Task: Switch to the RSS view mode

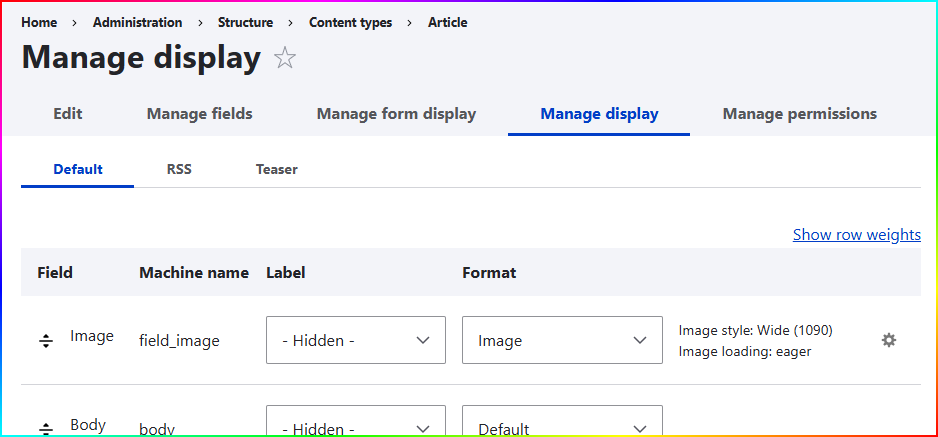Action: tap(179, 169)
